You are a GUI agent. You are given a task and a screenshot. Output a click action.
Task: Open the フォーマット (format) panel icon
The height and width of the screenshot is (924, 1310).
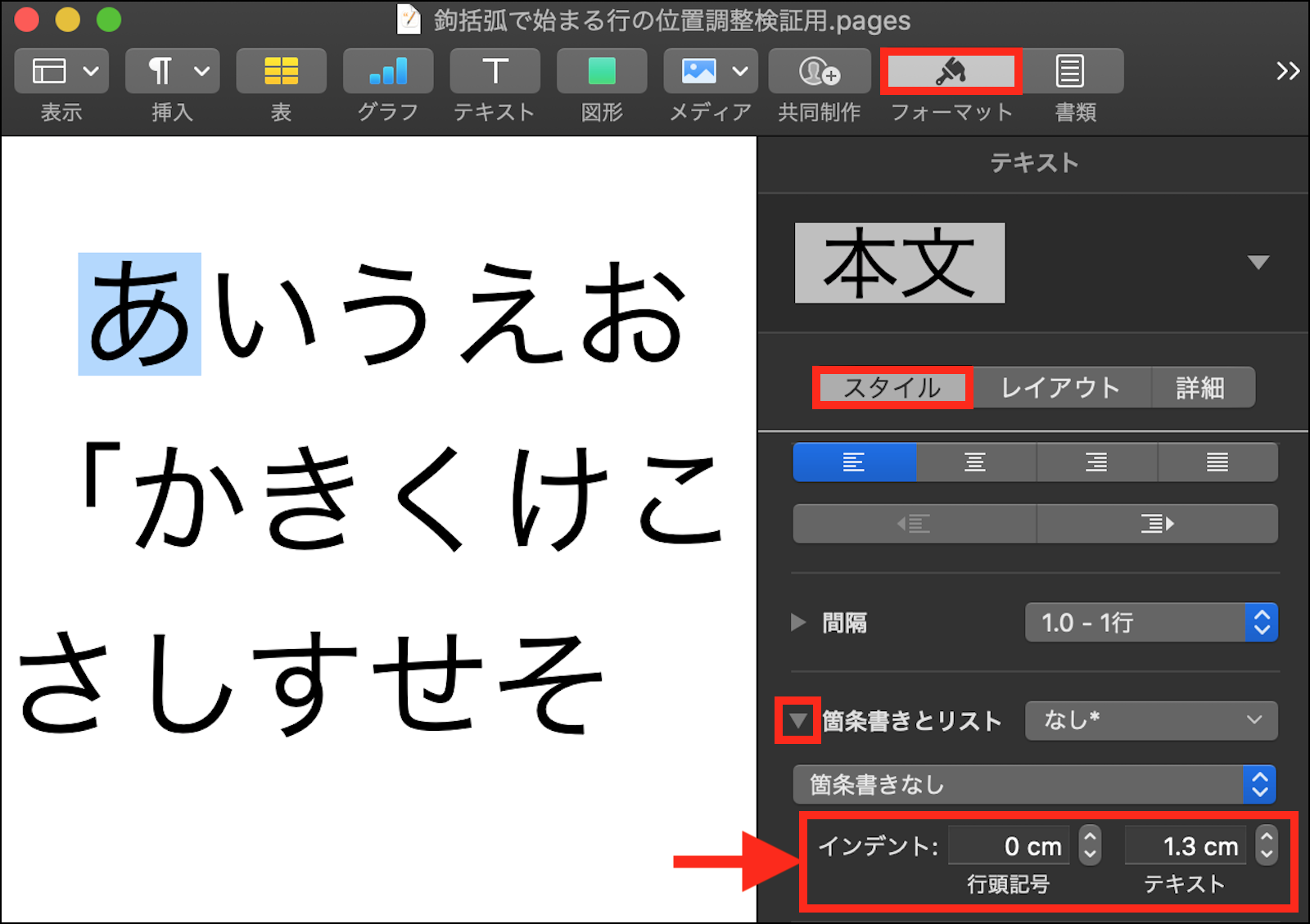point(951,71)
